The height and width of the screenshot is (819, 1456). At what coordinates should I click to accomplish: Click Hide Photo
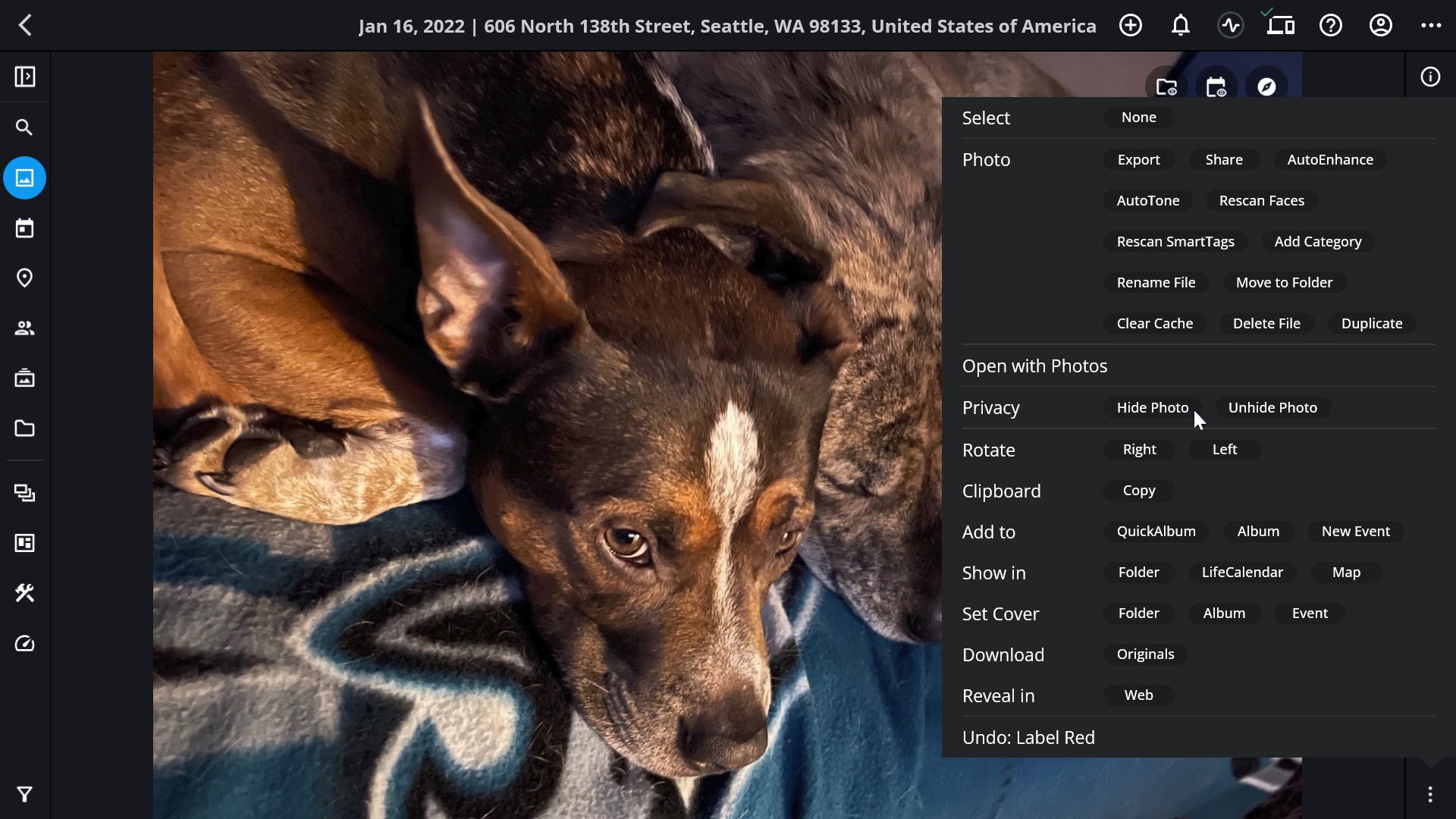(x=1153, y=408)
